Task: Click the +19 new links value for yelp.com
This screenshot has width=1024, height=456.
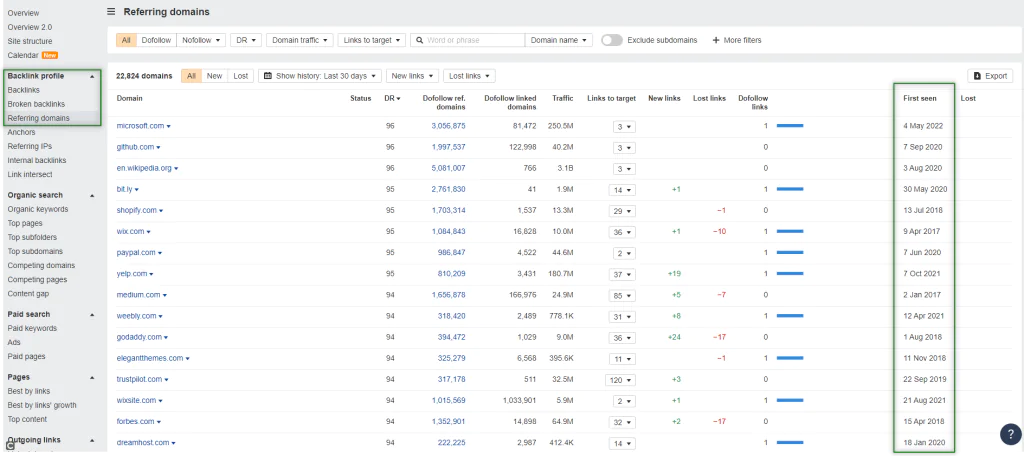Action: tap(672, 274)
